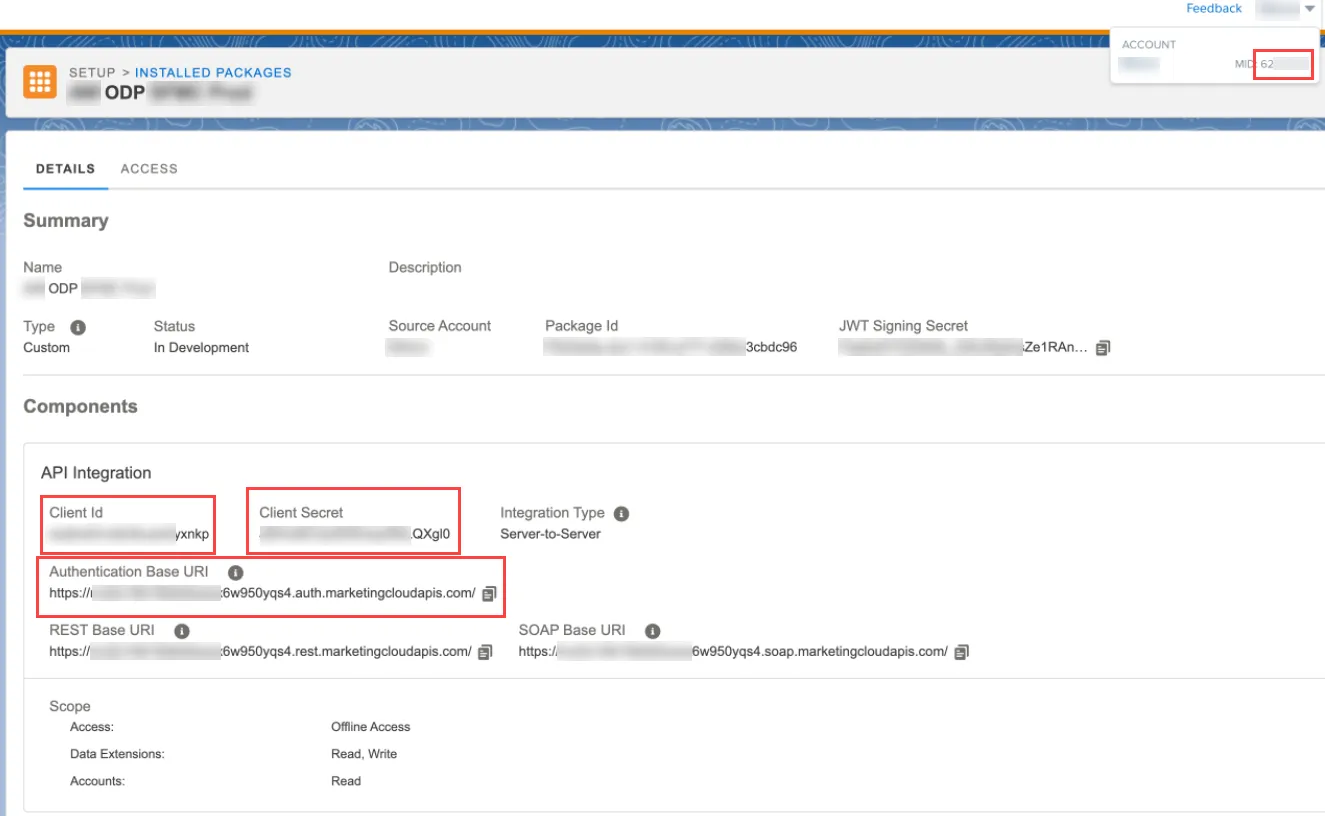Click the Client Id value field
Viewport: 1325px width, 816px height.
(x=130, y=535)
